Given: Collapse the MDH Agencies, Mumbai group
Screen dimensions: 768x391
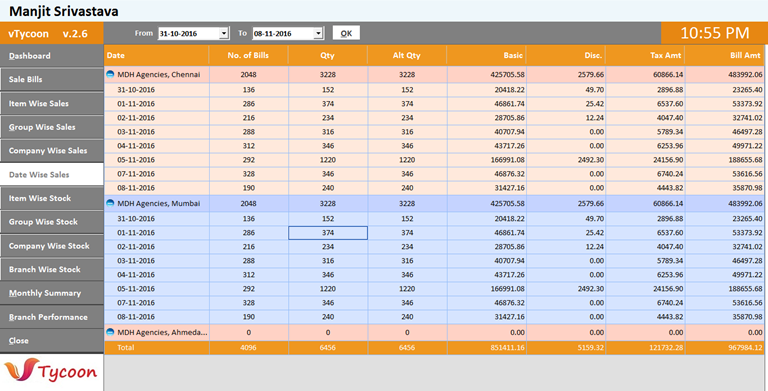Looking at the screenshot, I should pyautogui.click(x=111, y=203).
